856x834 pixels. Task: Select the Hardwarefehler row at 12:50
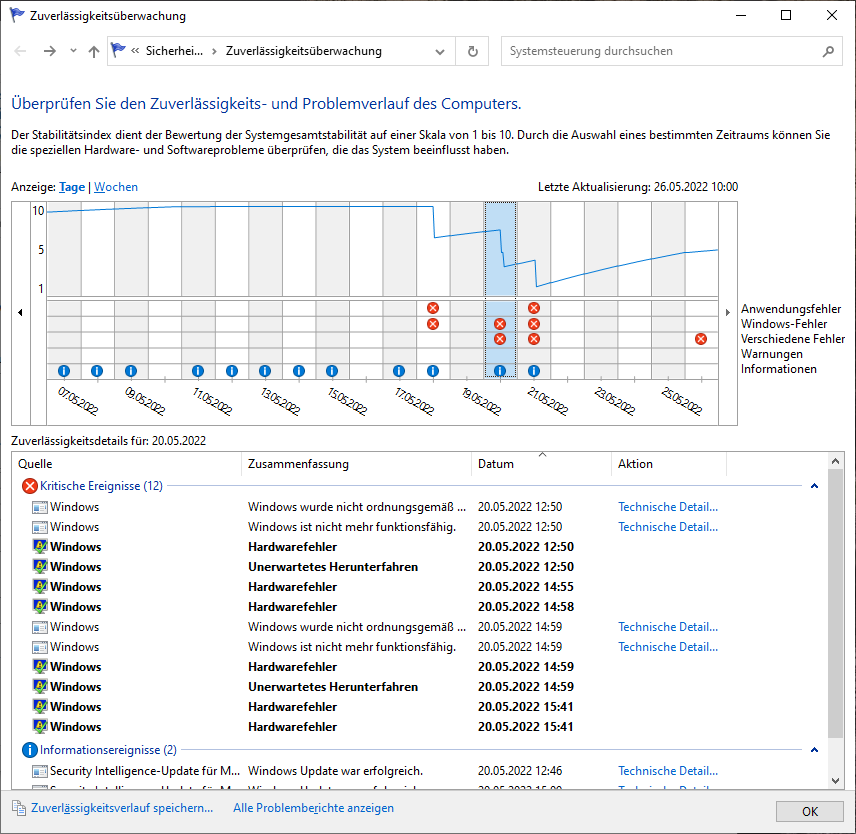[x=419, y=547]
